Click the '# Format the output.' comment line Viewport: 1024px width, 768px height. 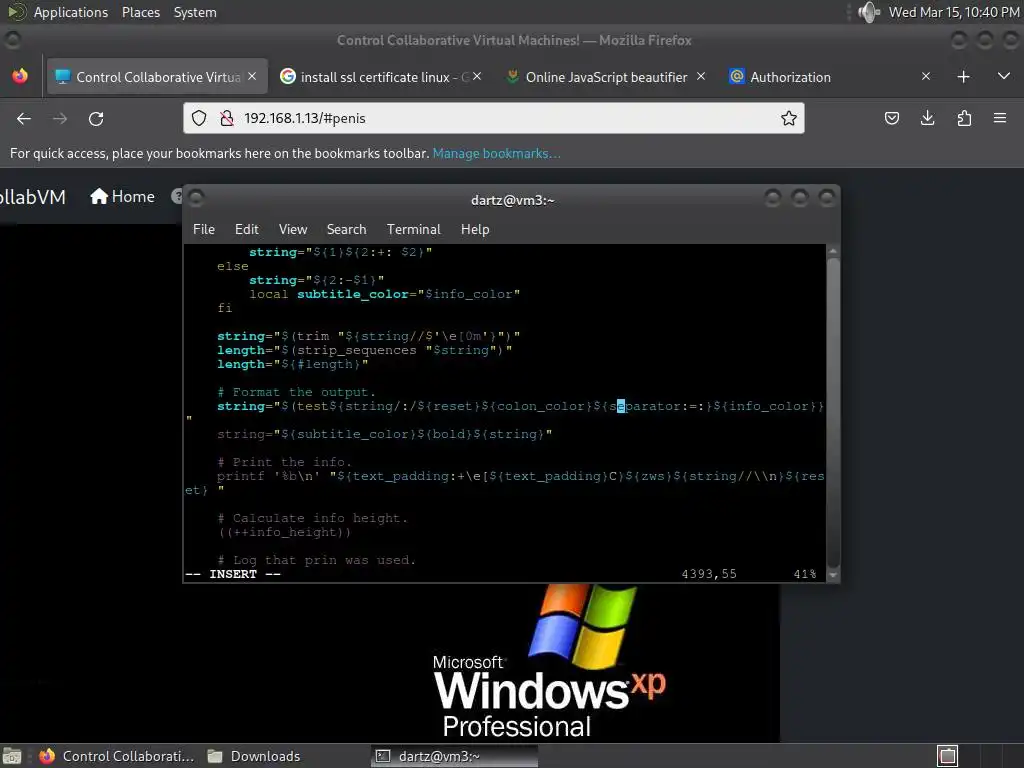click(296, 392)
